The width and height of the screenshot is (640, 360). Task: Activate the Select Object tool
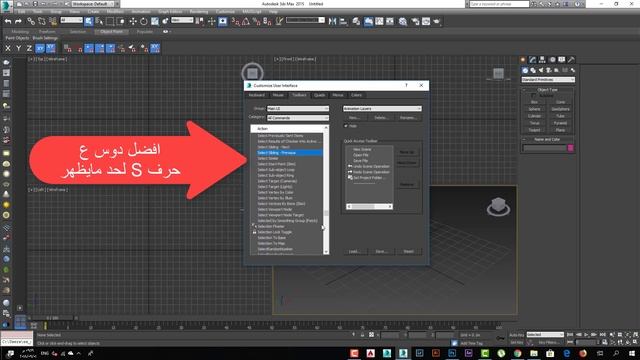click(89, 21)
